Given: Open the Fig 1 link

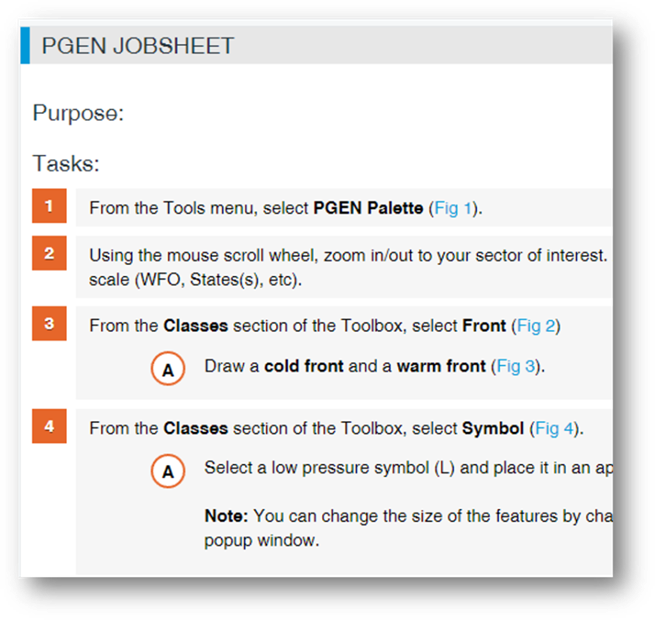Looking at the screenshot, I should tap(453, 208).
